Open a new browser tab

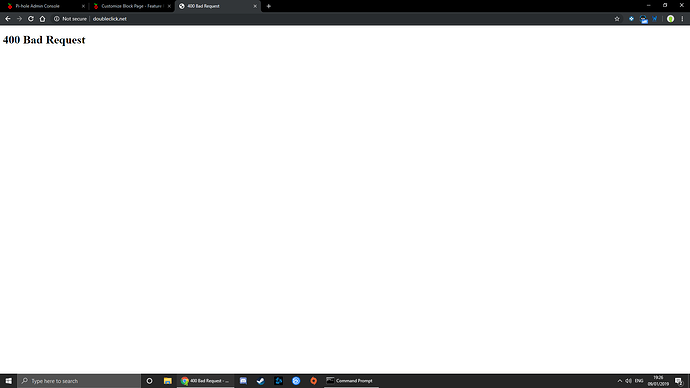point(268,6)
